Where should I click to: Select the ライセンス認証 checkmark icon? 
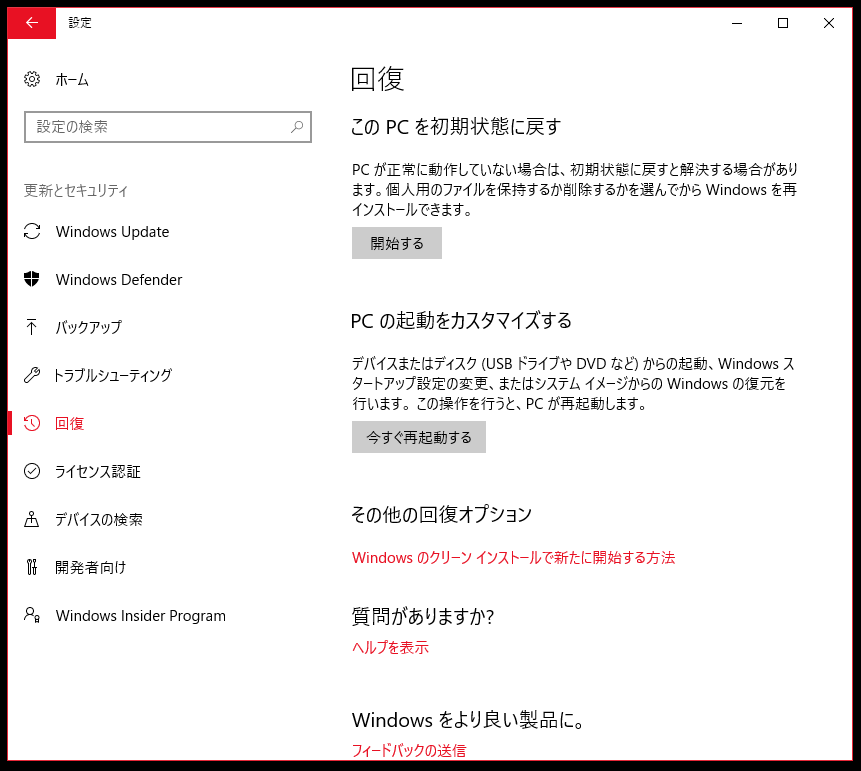point(31,471)
